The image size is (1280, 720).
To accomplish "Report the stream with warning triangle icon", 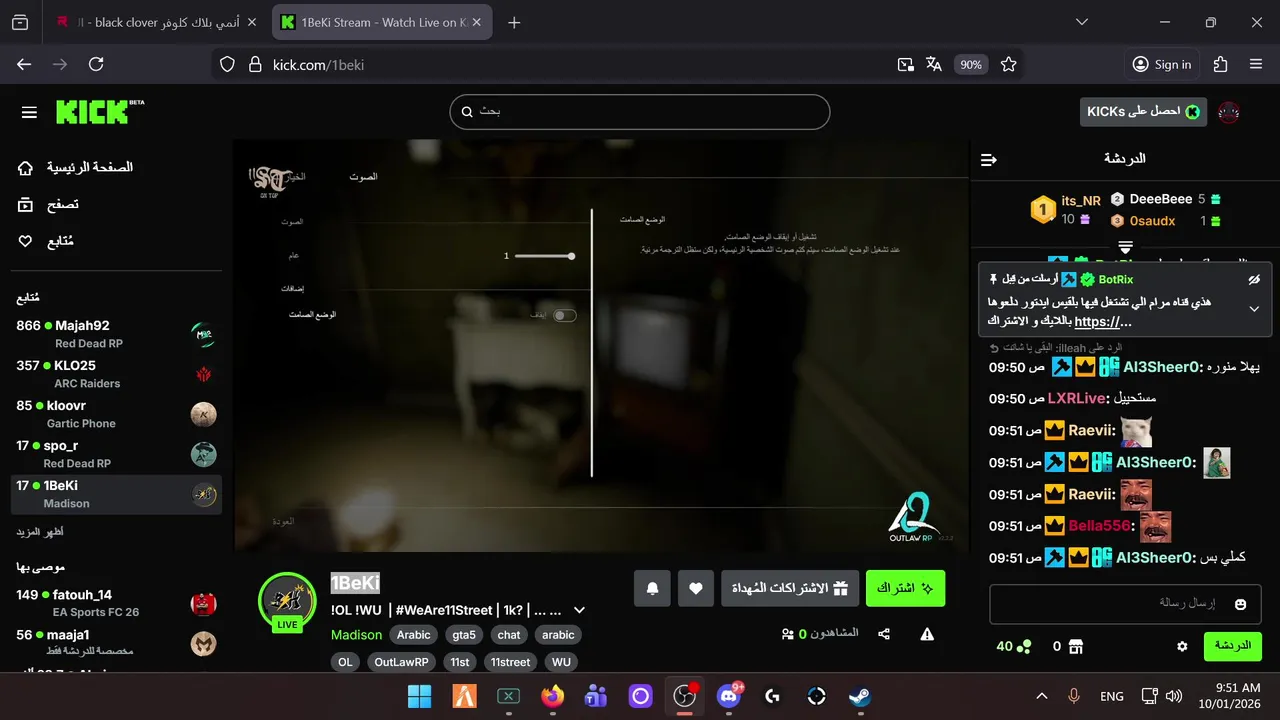I will coord(927,634).
